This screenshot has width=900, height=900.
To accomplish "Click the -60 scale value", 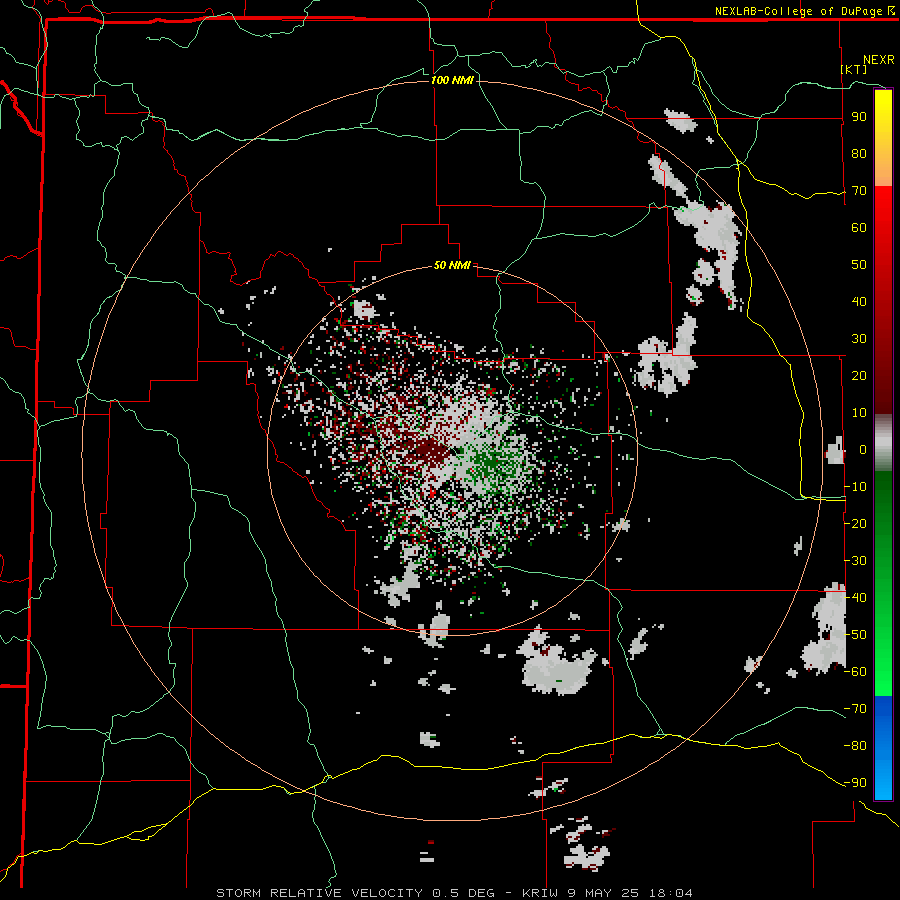I will coord(855,672).
